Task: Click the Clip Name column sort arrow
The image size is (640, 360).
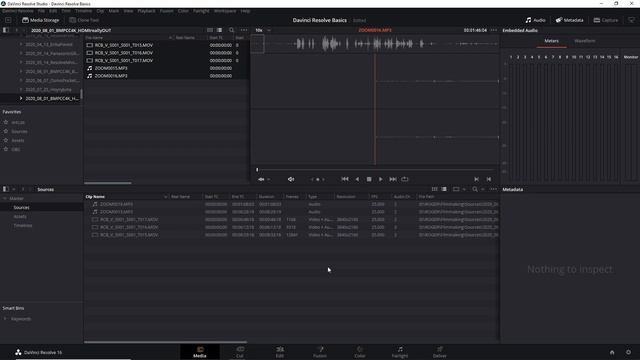Action: 165,197
